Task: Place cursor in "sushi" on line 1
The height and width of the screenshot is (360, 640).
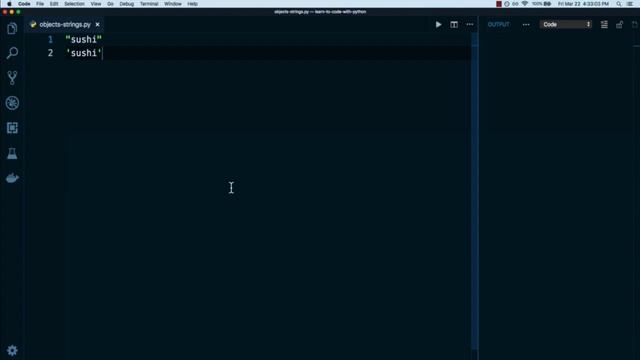Action: [84, 40]
